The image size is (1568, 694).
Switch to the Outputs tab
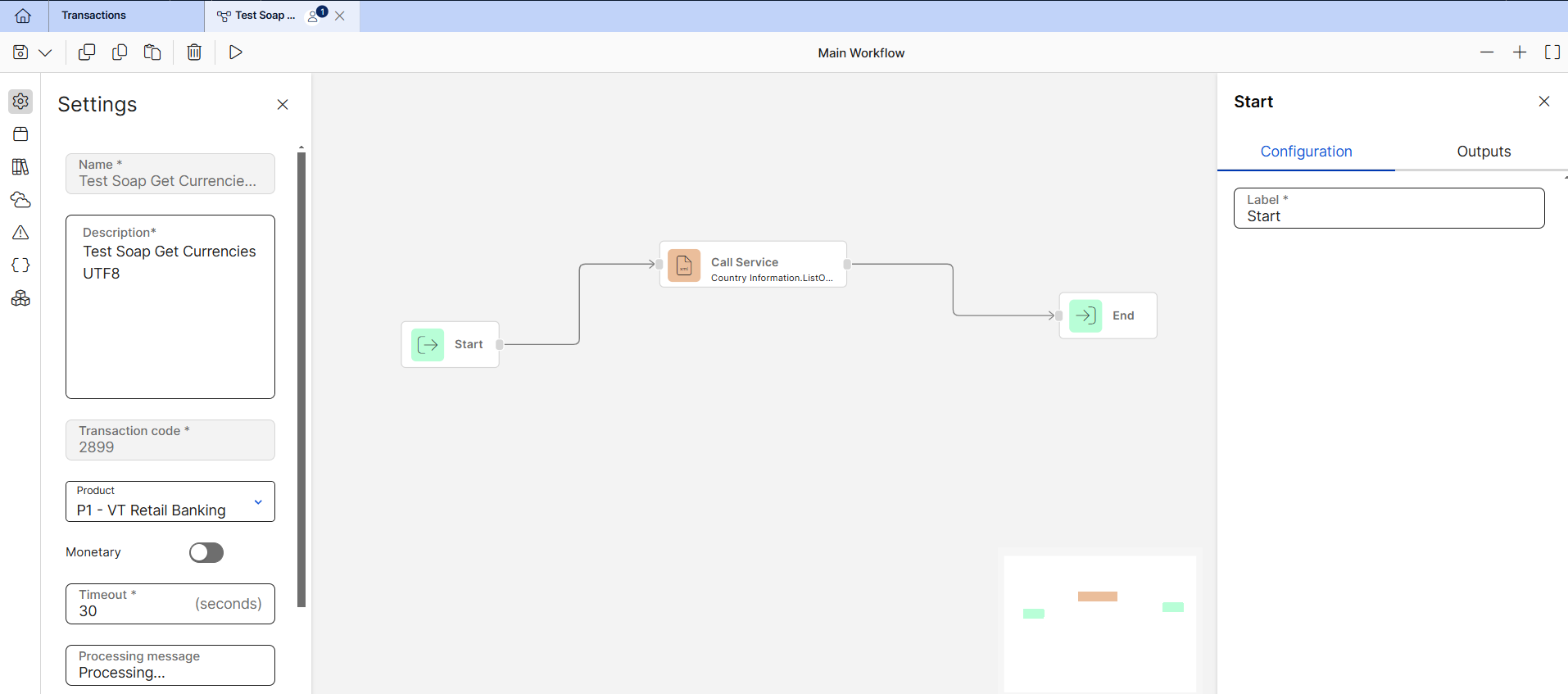(1483, 152)
